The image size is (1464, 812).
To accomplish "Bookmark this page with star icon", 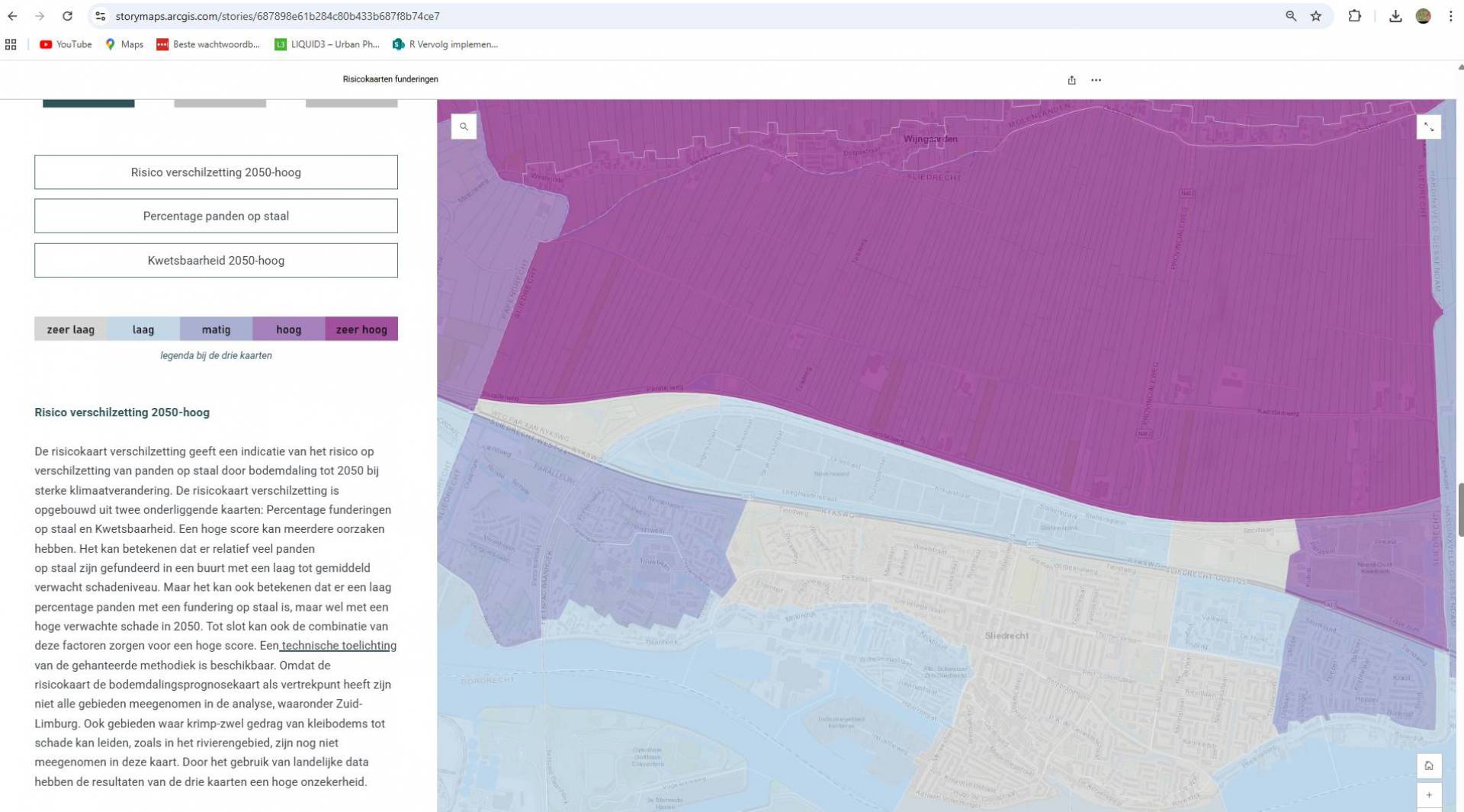I will point(1316,16).
